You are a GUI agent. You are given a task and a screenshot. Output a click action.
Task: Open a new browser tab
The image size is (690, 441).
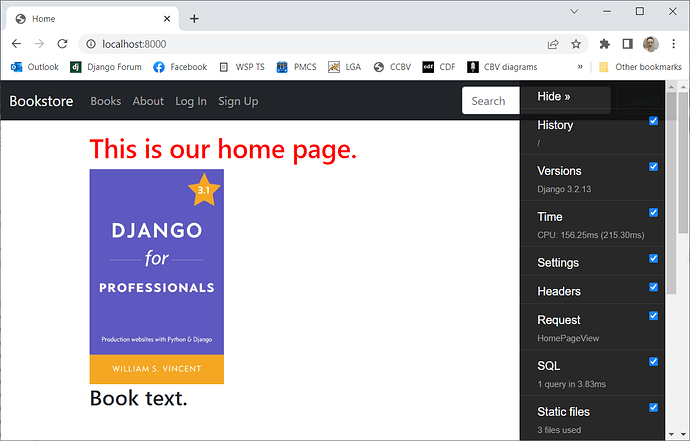[x=194, y=18]
